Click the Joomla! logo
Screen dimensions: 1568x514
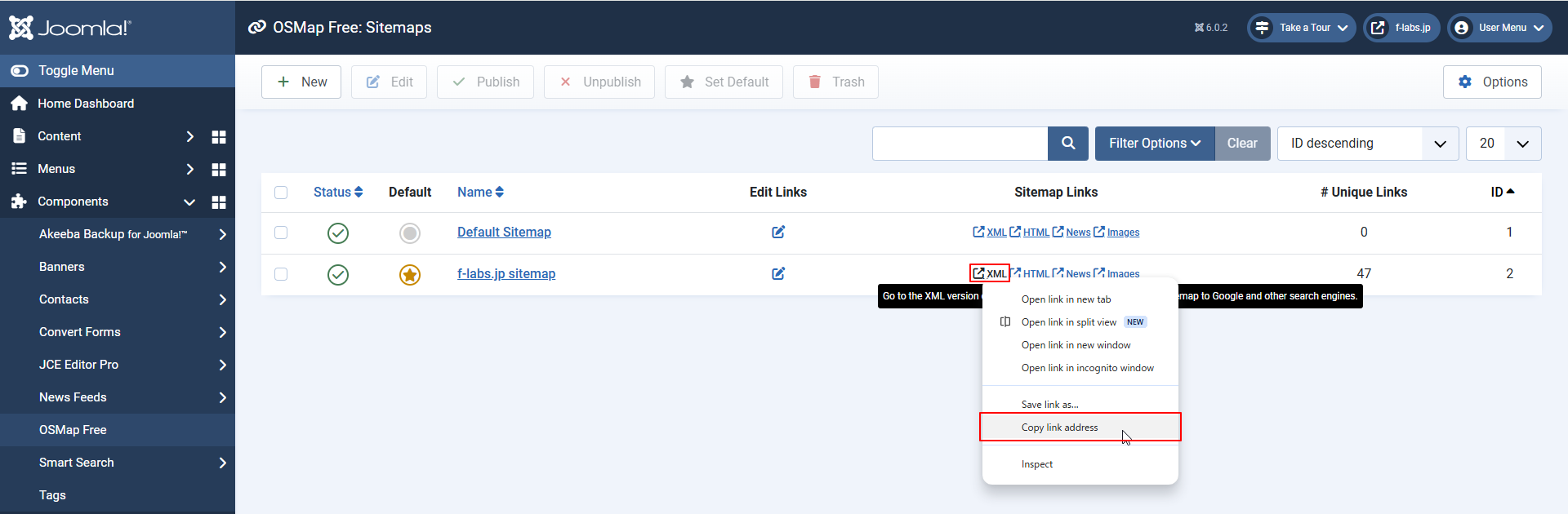pyautogui.click(x=69, y=28)
